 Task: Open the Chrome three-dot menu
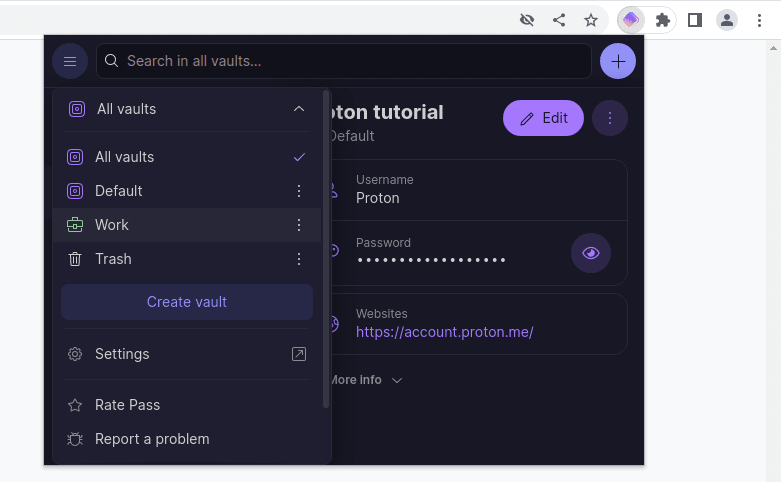(x=759, y=20)
